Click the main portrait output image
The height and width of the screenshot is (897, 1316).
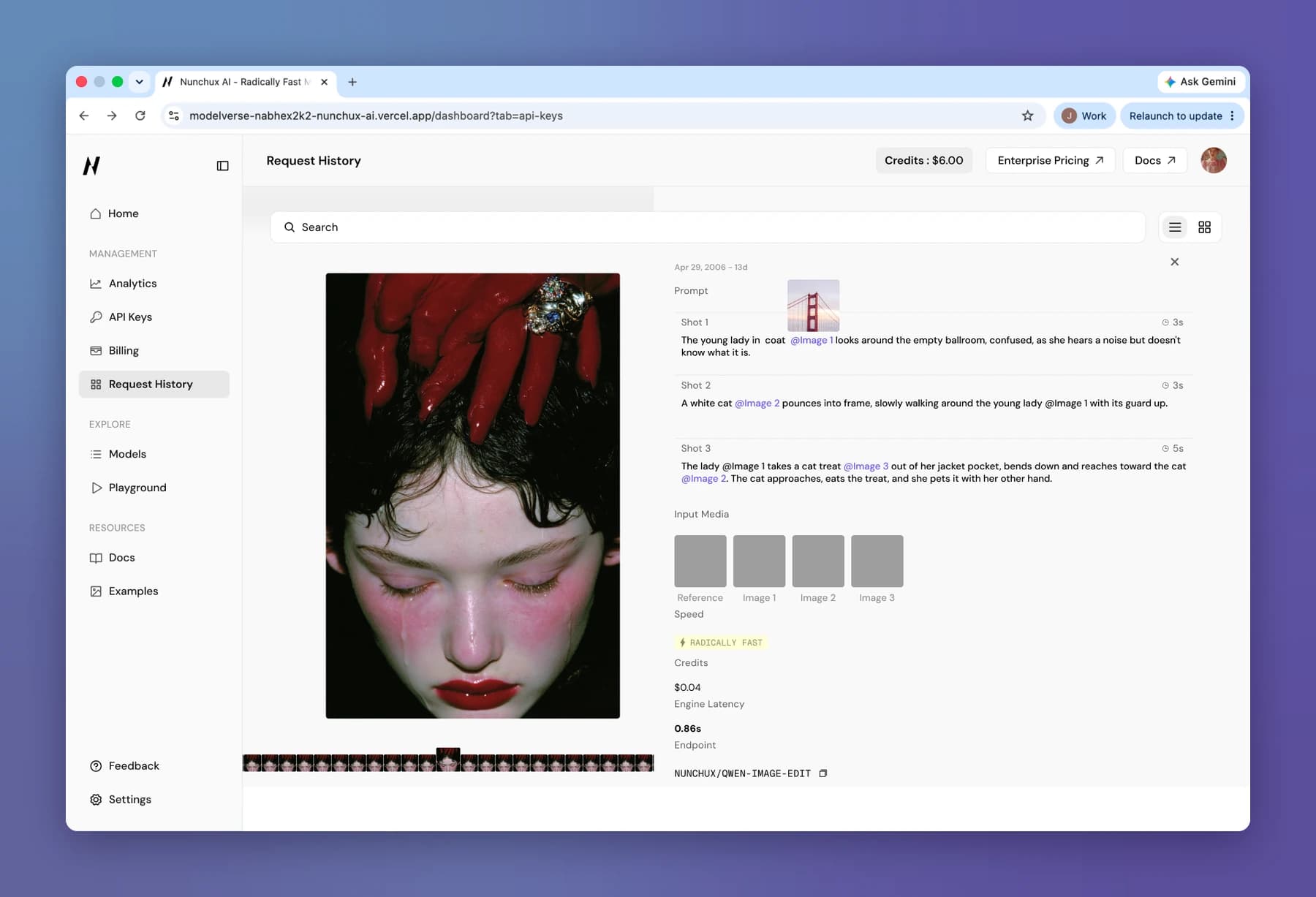pyautogui.click(x=472, y=496)
